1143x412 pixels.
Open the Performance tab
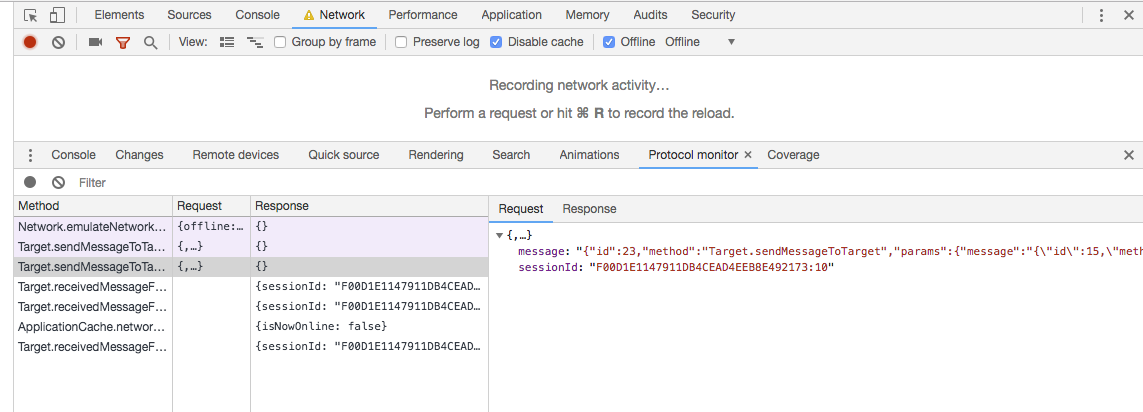point(423,15)
